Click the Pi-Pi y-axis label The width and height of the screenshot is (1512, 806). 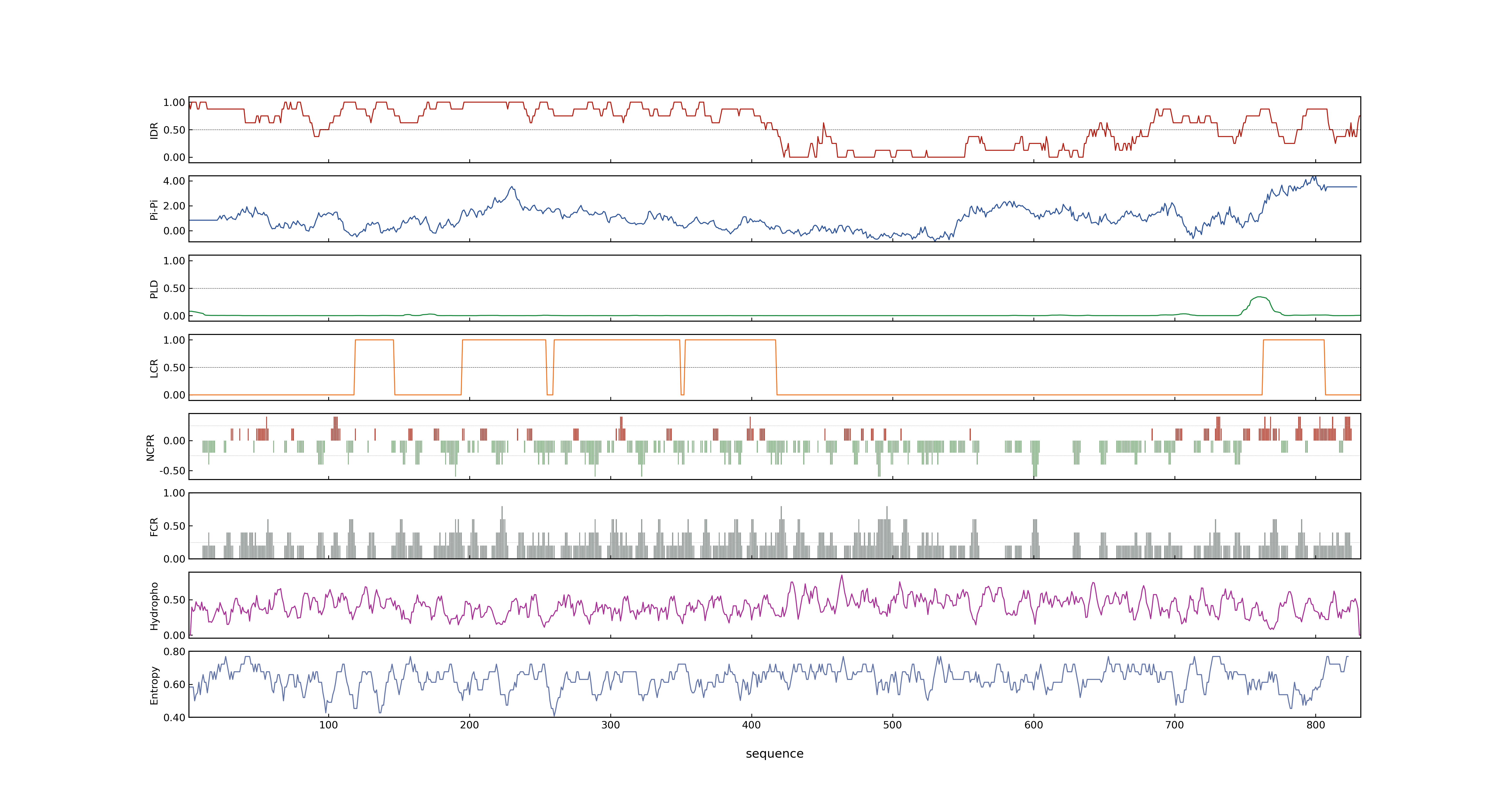154,209
